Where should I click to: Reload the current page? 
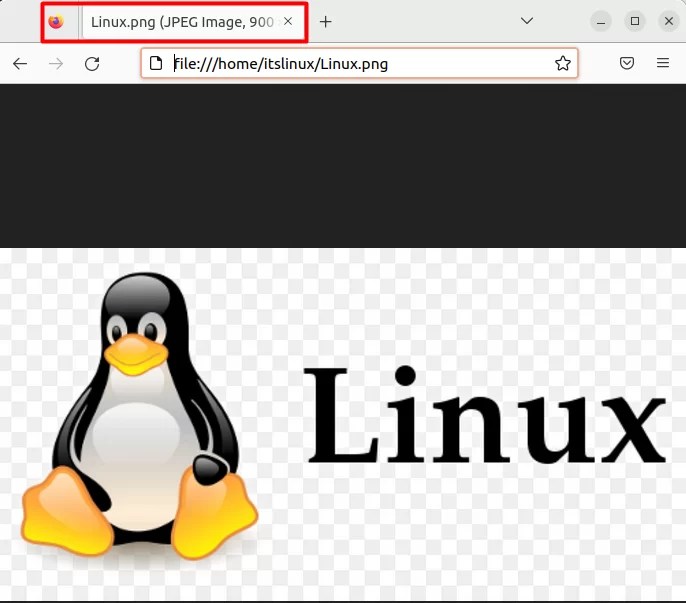[x=92, y=64]
